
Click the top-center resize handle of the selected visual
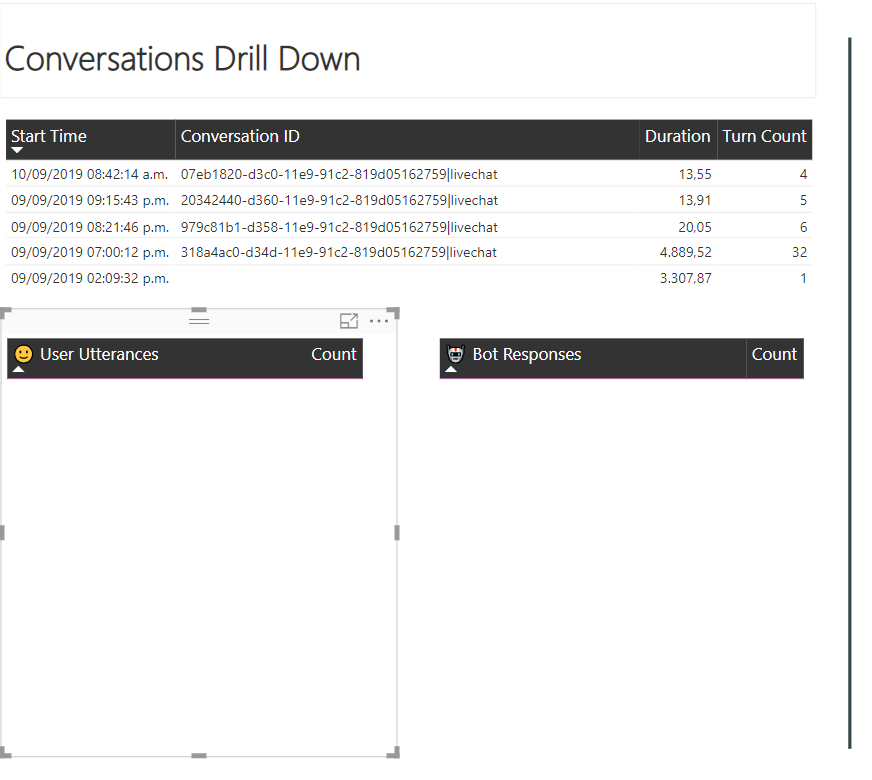tap(199, 310)
